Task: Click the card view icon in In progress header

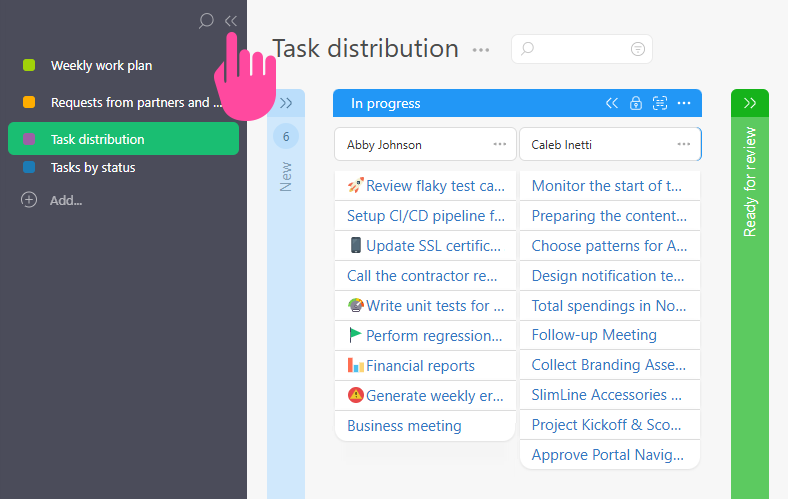Action: click(x=660, y=103)
